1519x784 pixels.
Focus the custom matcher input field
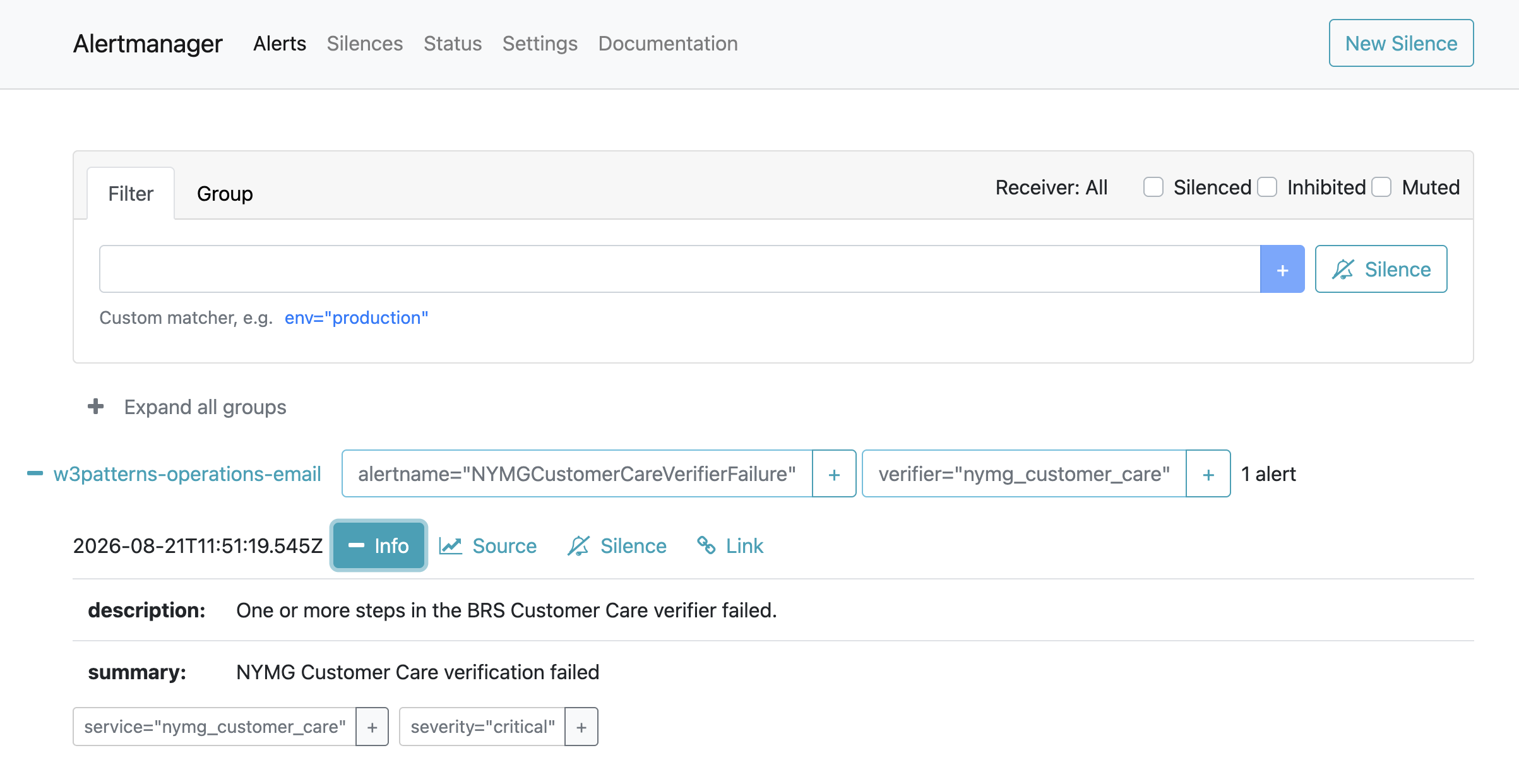679,270
